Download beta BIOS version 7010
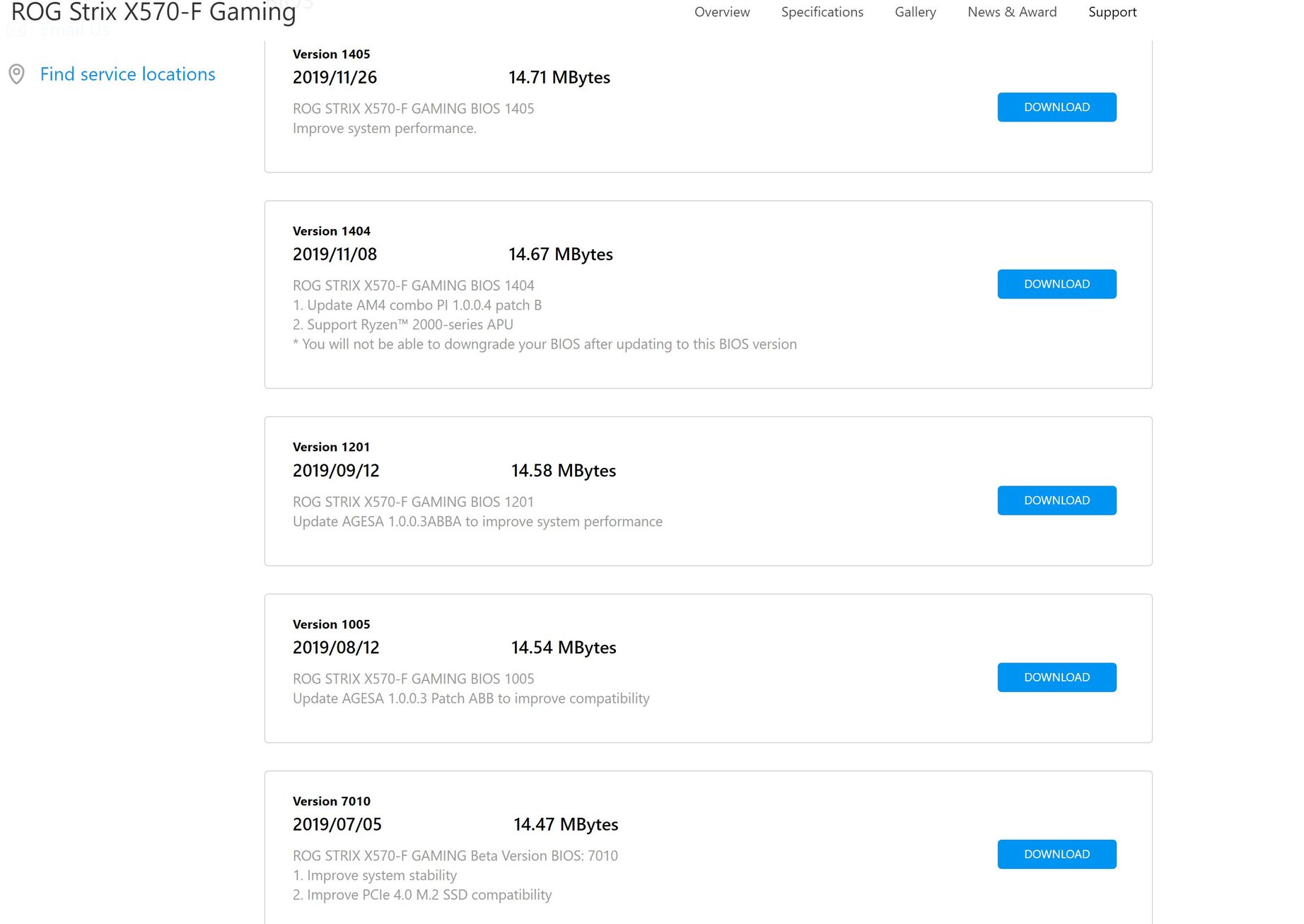 (x=1056, y=854)
